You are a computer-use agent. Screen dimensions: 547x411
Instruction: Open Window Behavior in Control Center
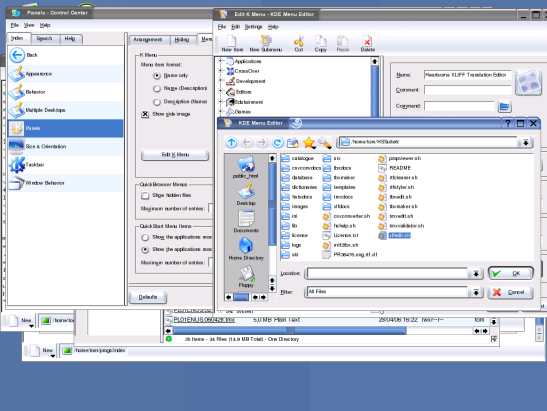click(x=66, y=182)
